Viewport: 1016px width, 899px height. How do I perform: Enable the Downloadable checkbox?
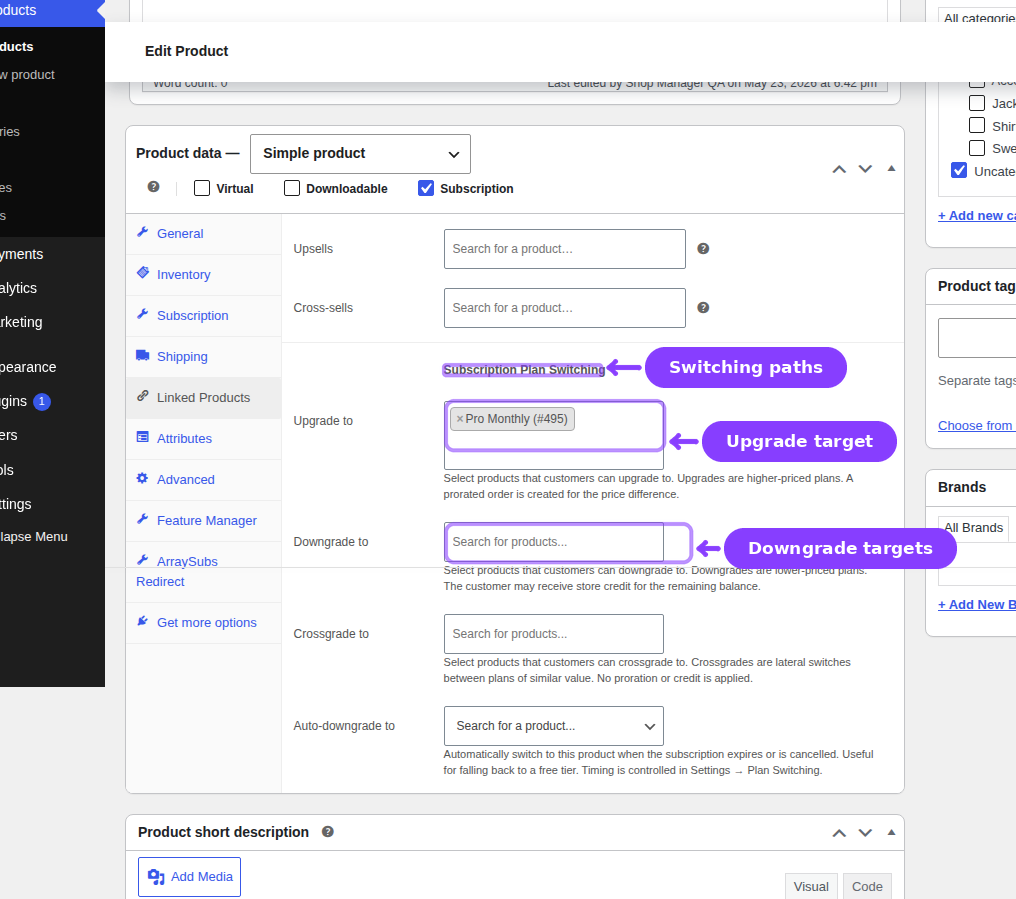(292, 188)
